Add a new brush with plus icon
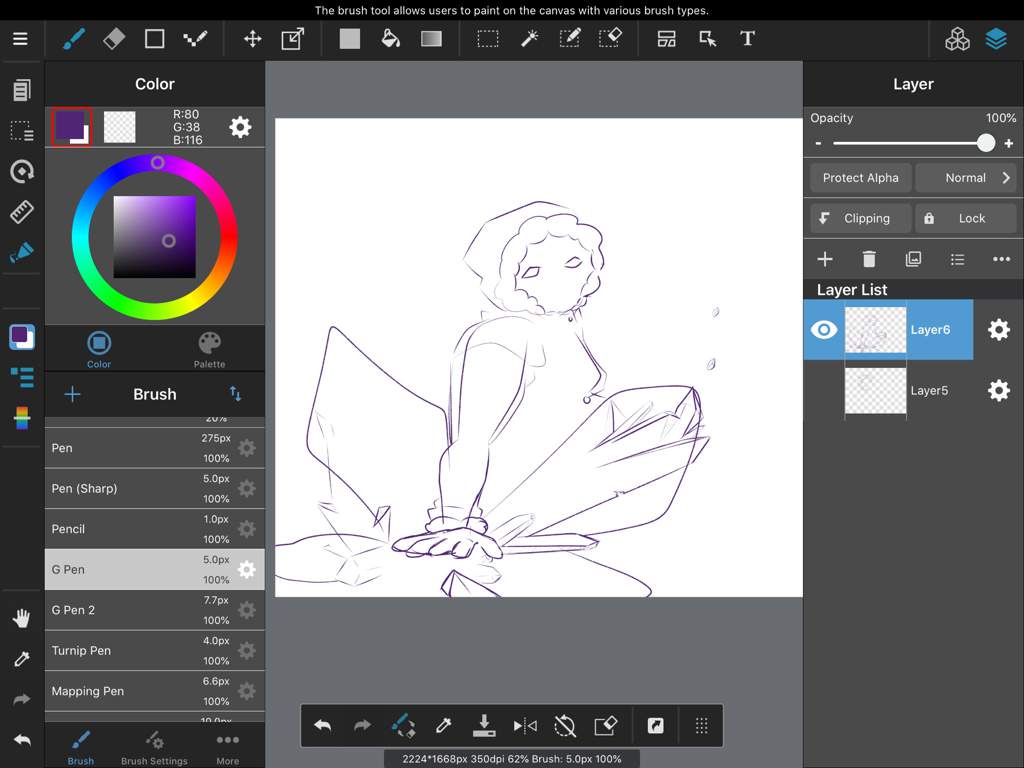Image resolution: width=1024 pixels, height=768 pixels. point(72,394)
